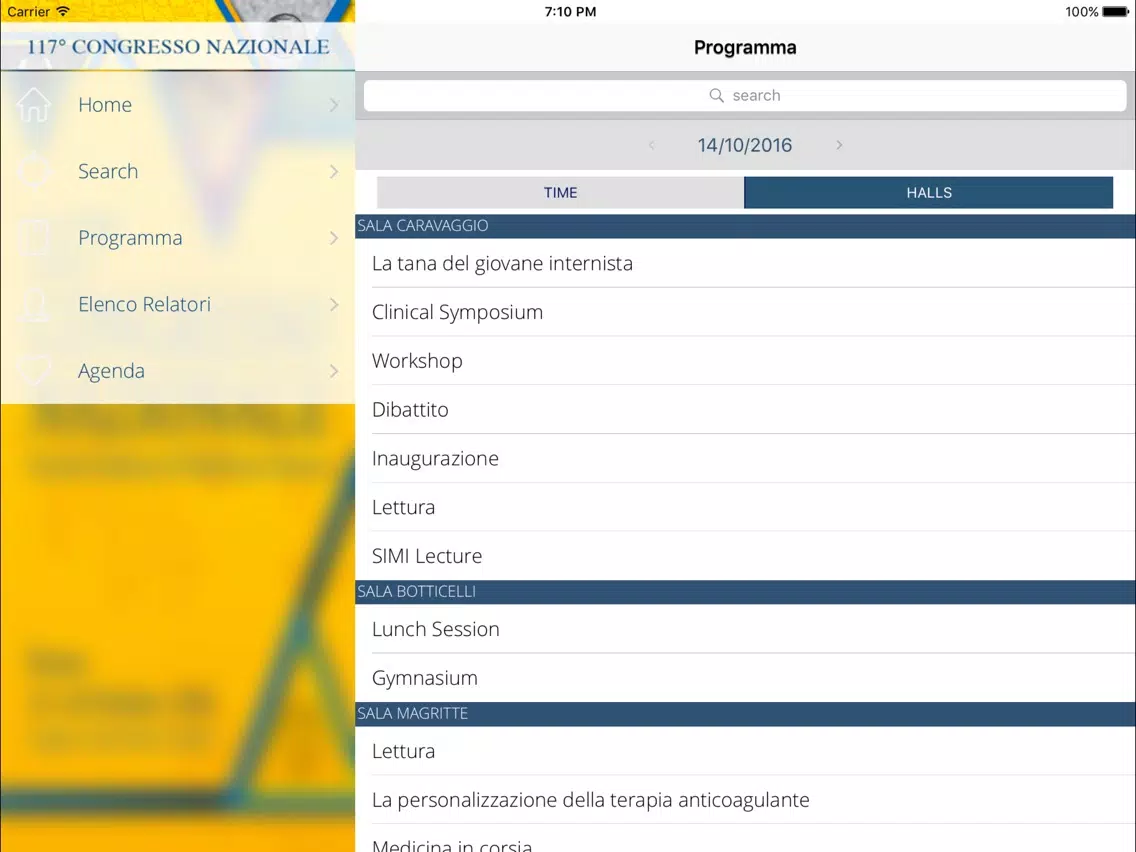1136x852 pixels.
Task: Expand the Elenco Relatori chevron
Action: [x=334, y=305]
